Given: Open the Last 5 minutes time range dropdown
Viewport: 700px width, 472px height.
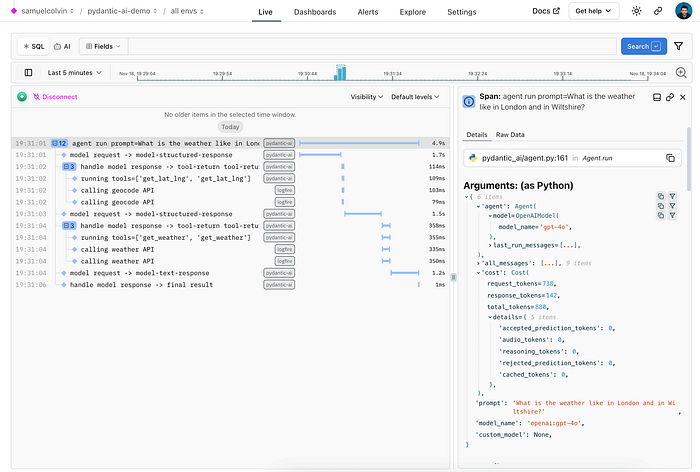Looking at the screenshot, I should (x=75, y=73).
